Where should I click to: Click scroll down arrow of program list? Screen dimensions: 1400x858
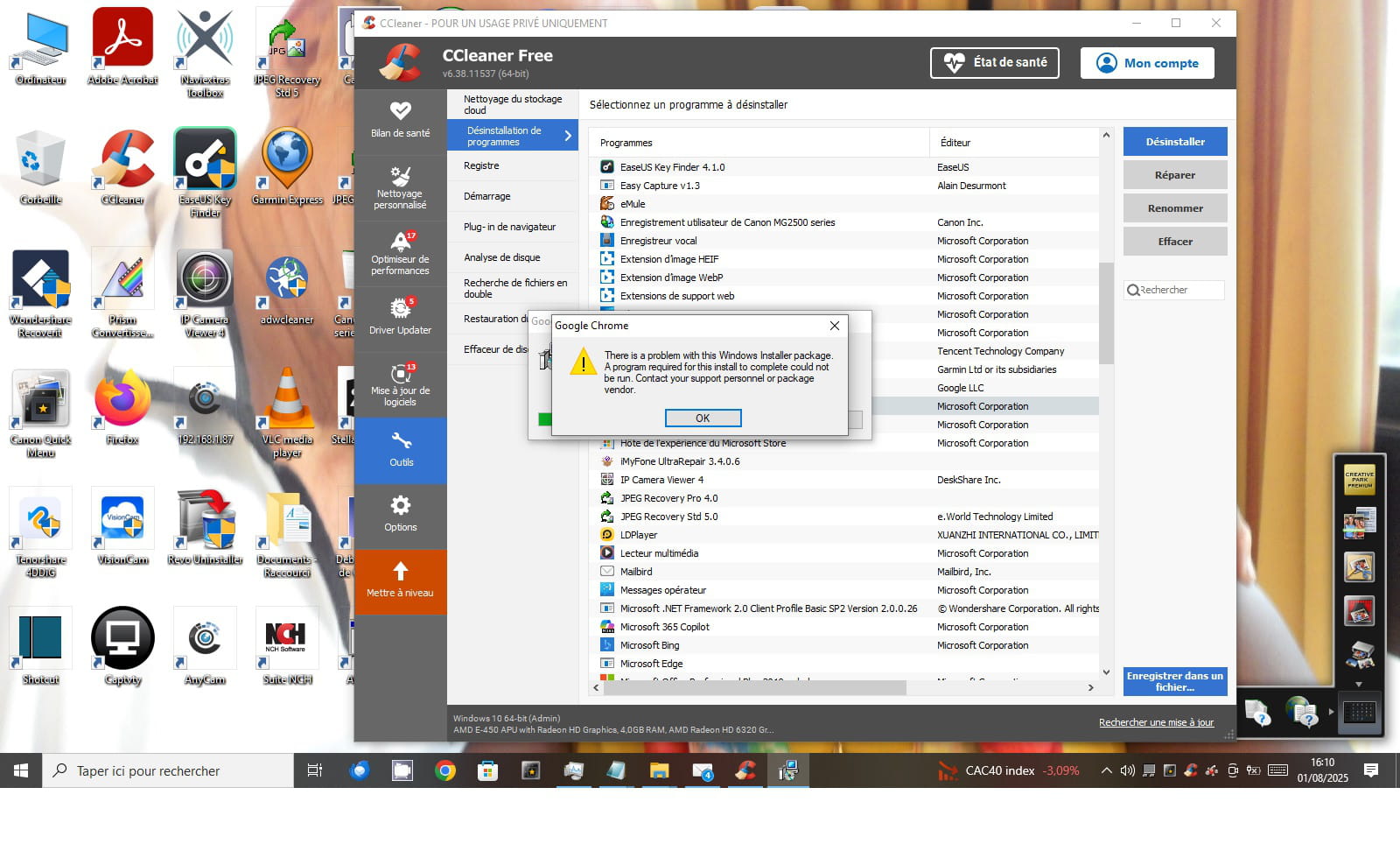(1106, 672)
